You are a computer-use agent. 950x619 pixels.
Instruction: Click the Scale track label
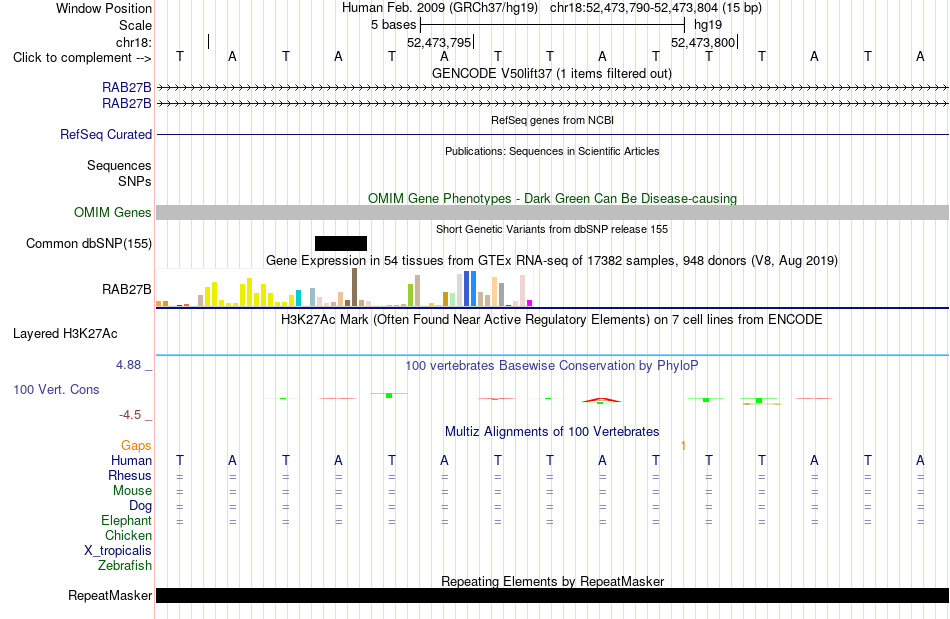click(x=135, y=25)
